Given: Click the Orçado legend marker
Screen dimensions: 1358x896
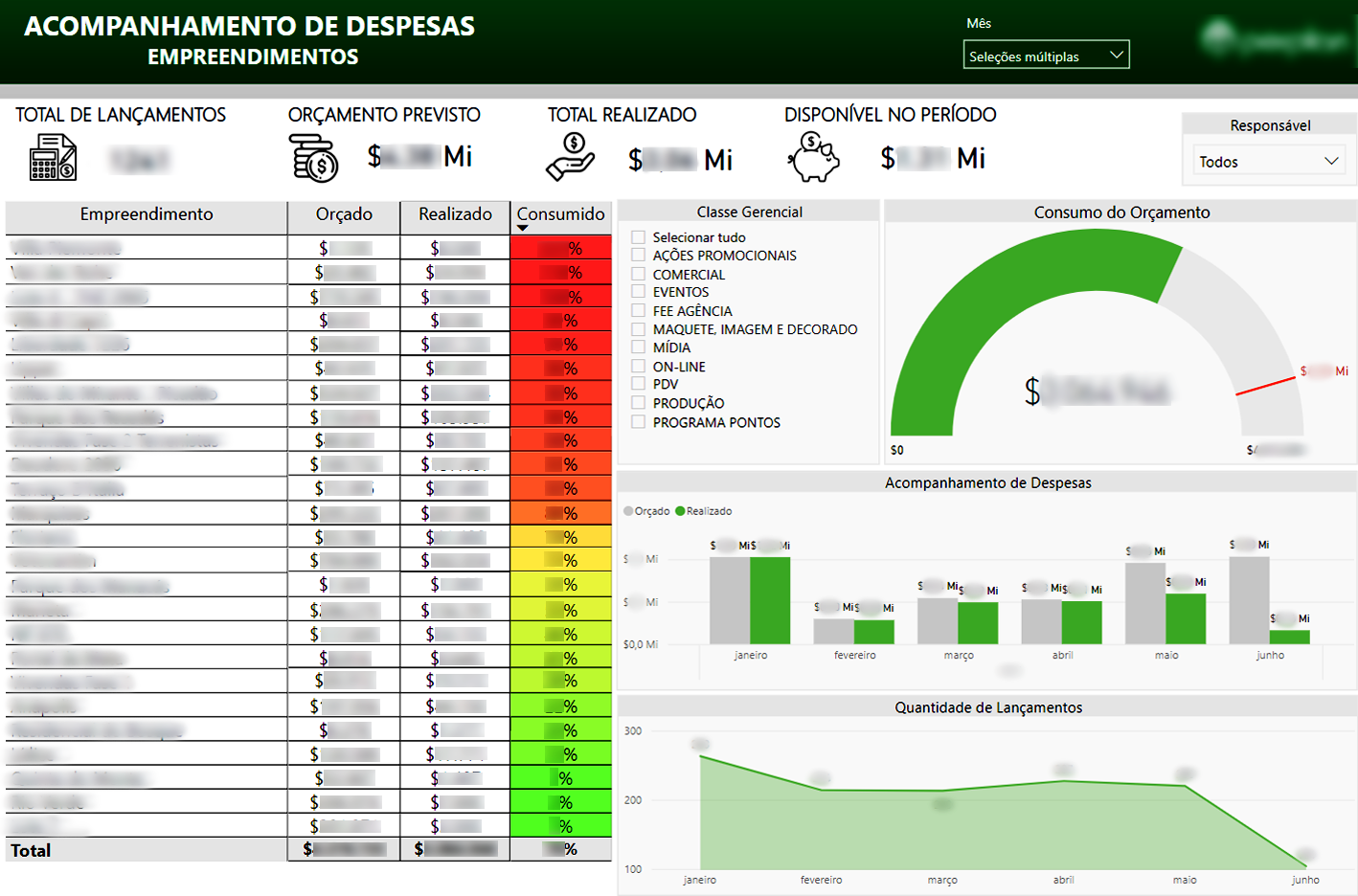Looking at the screenshot, I should [628, 511].
